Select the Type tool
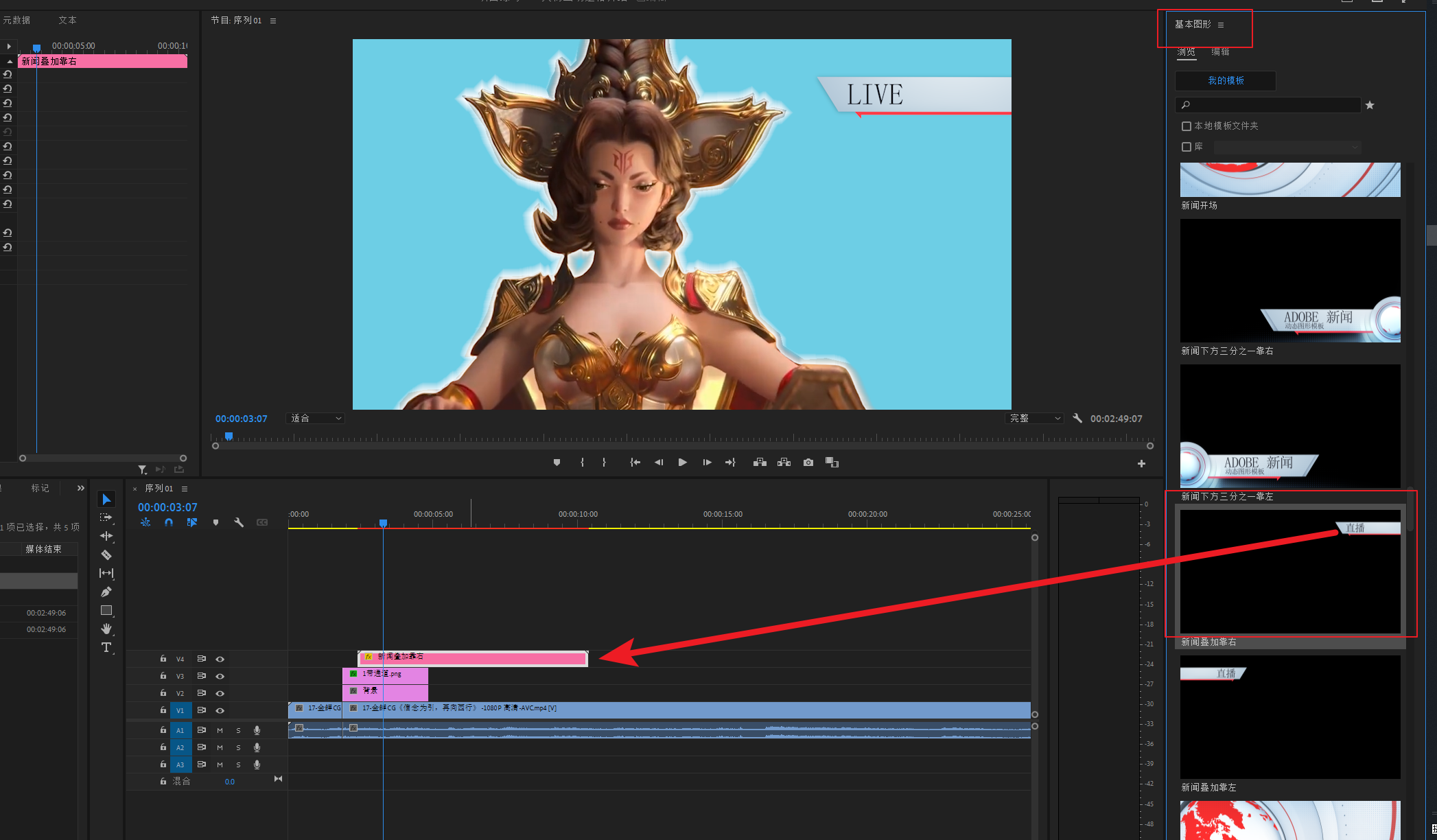 (x=106, y=647)
